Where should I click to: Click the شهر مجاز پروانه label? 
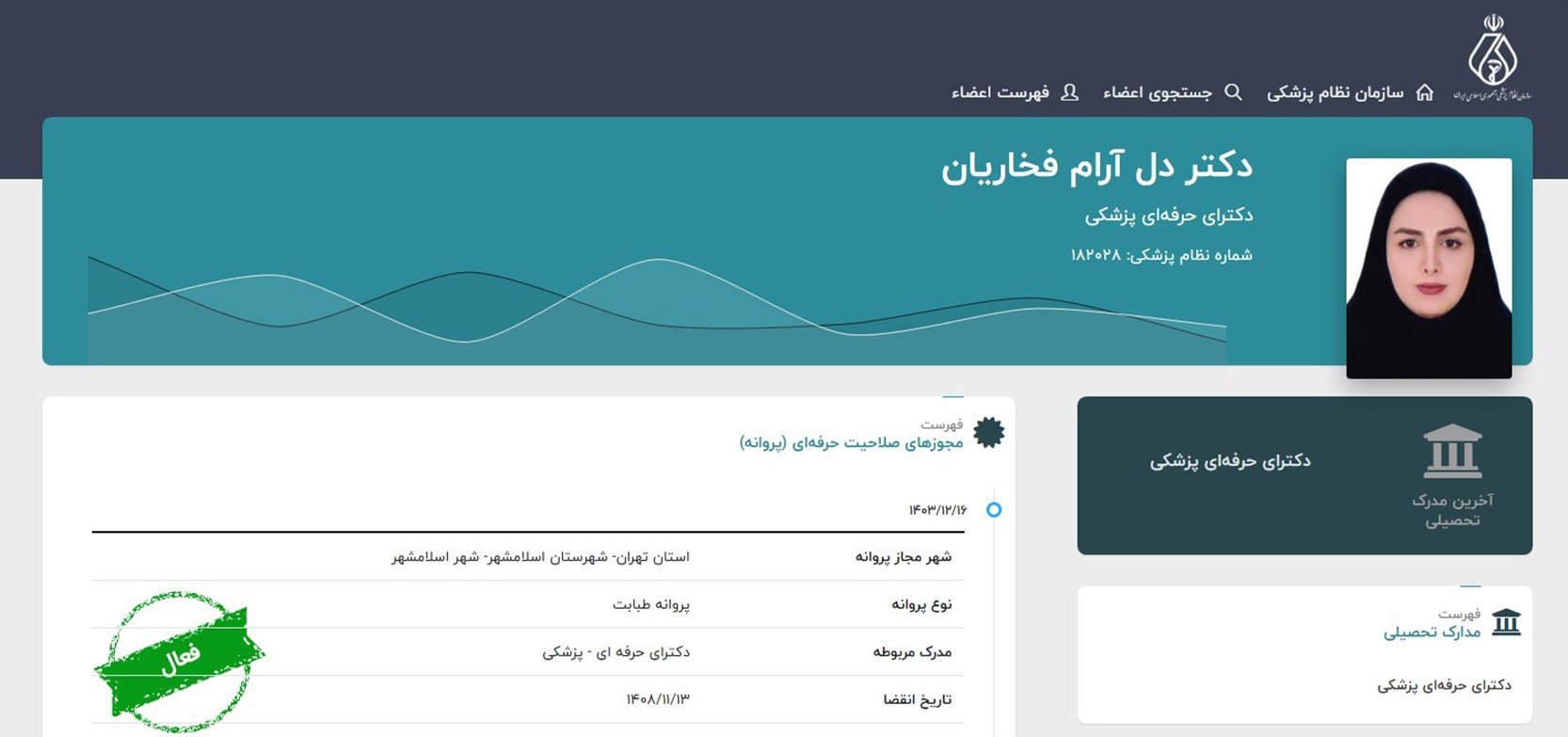(904, 557)
